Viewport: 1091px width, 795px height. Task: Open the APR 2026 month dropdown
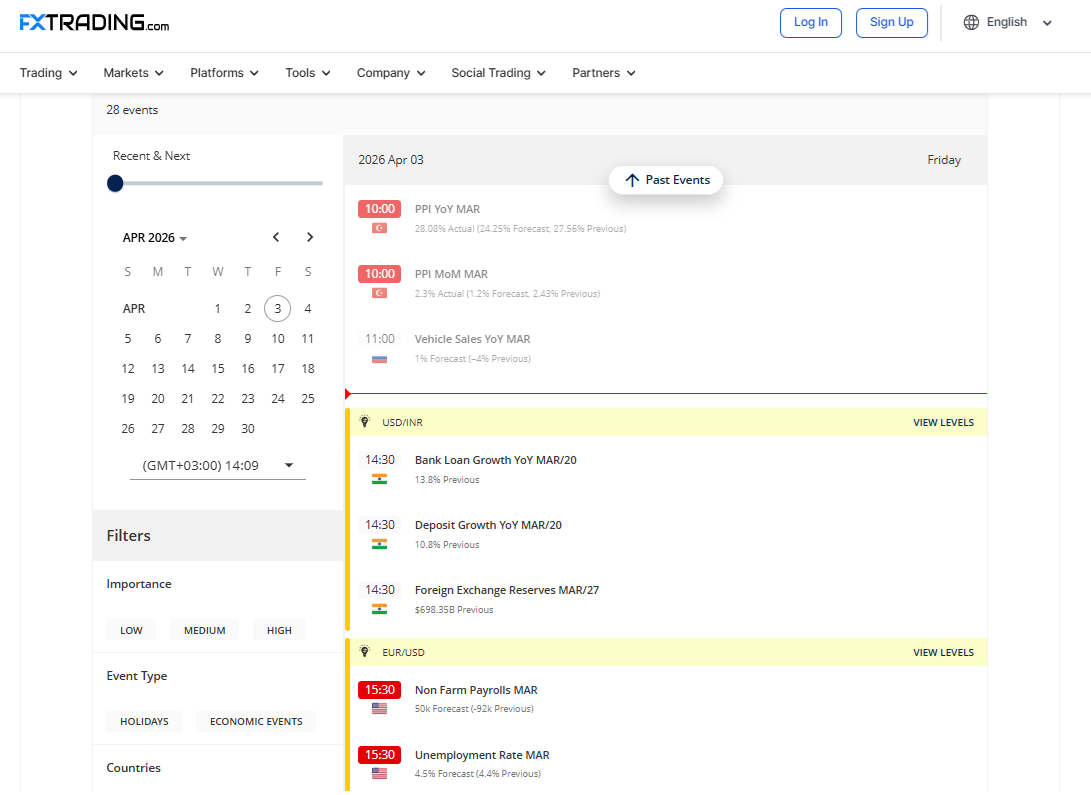155,238
